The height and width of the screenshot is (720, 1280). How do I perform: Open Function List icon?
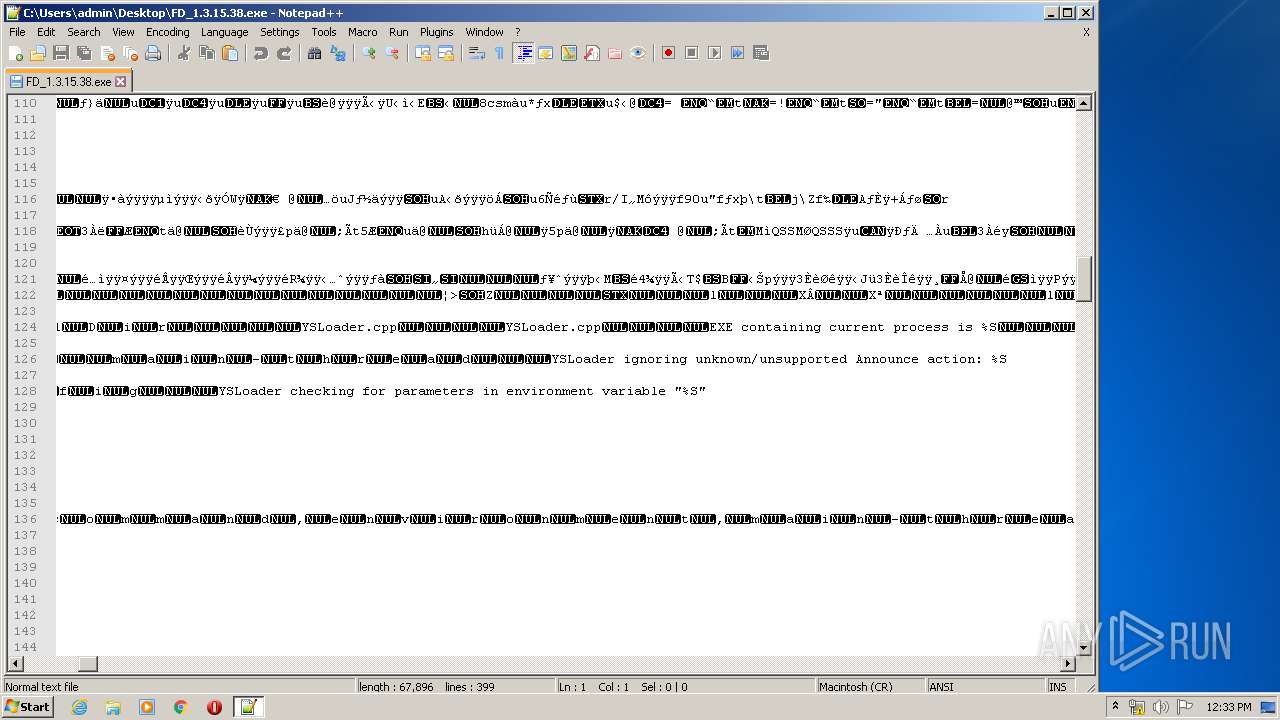[592, 53]
